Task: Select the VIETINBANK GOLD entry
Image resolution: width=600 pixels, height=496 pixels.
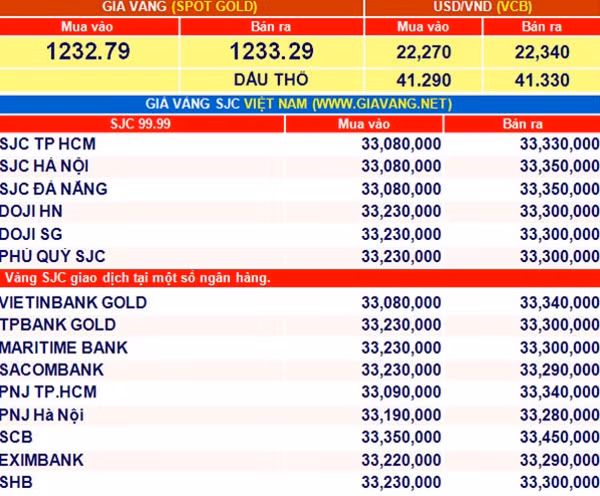Action: coord(300,302)
